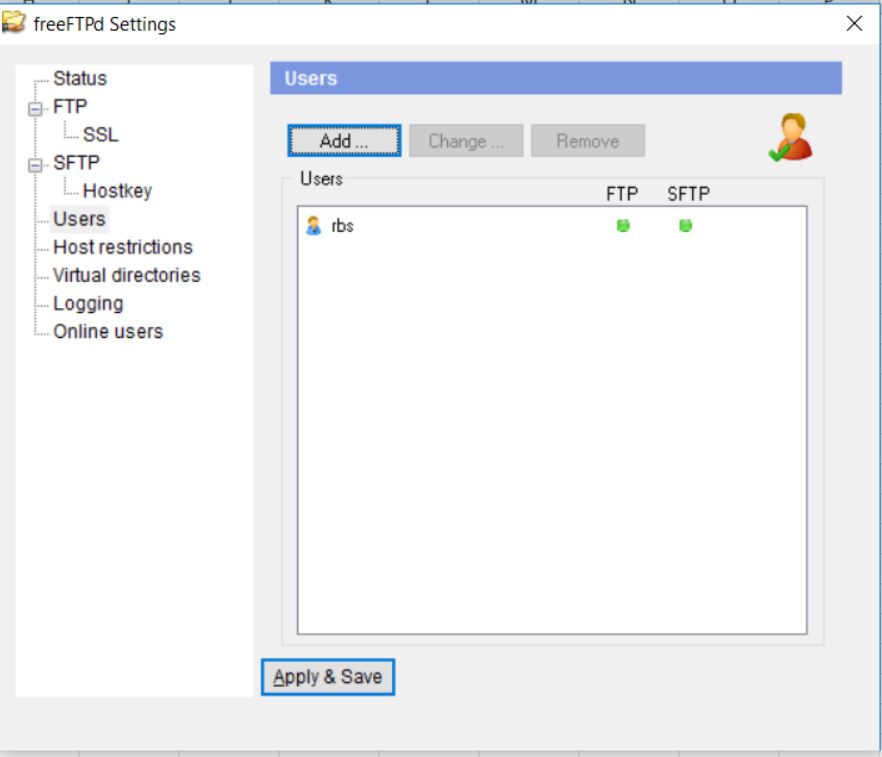Select SSL under FTP
882x757 pixels.
click(100, 135)
